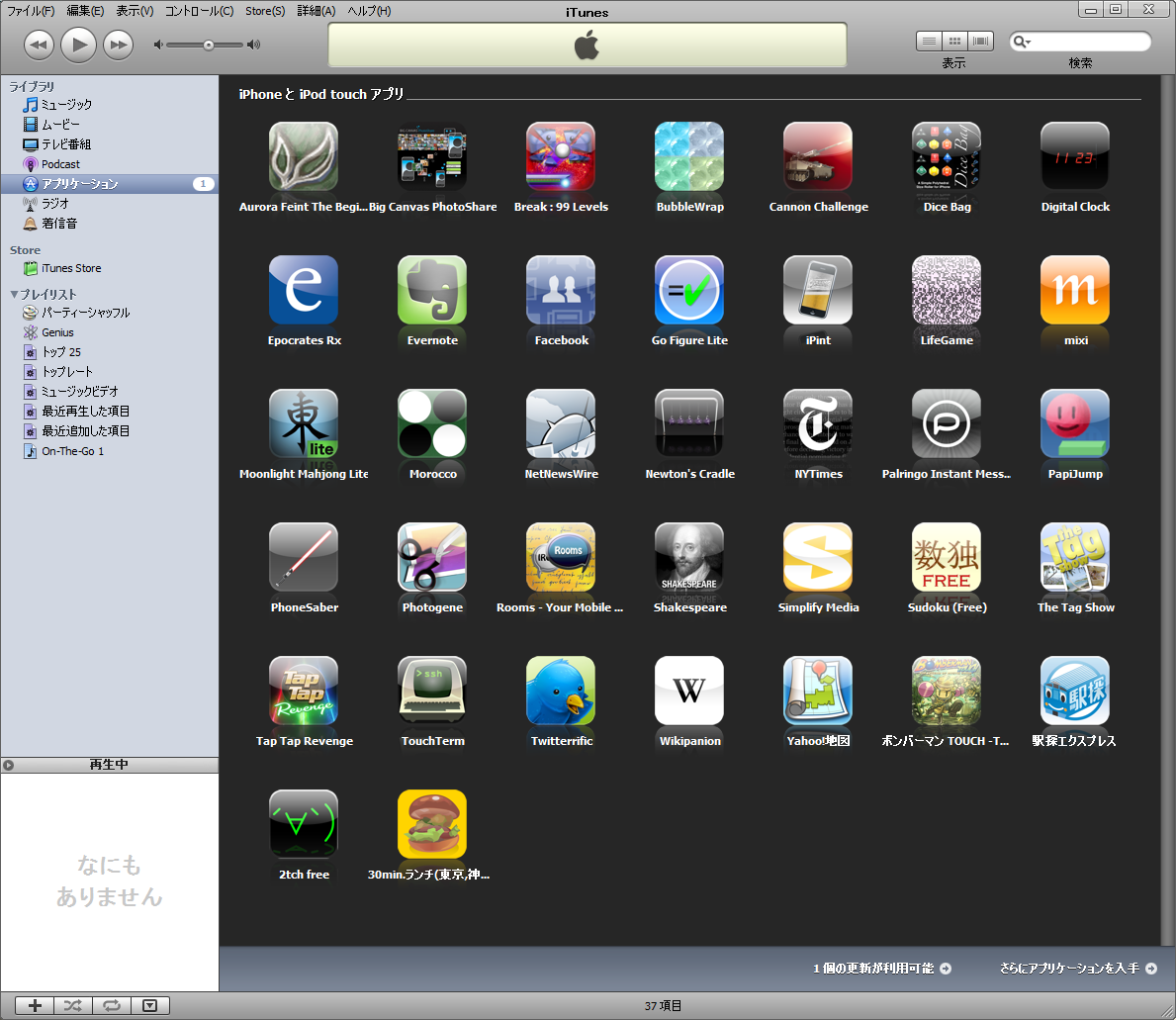This screenshot has height=1020, width=1176.
Task: Select 着信音 in the library sidebar
Action: click(110, 224)
